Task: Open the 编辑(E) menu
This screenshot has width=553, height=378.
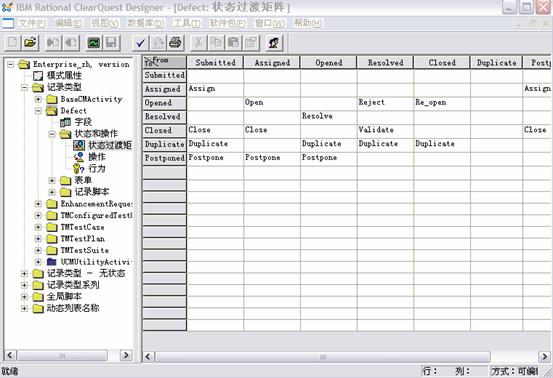Action: [68, 24]
